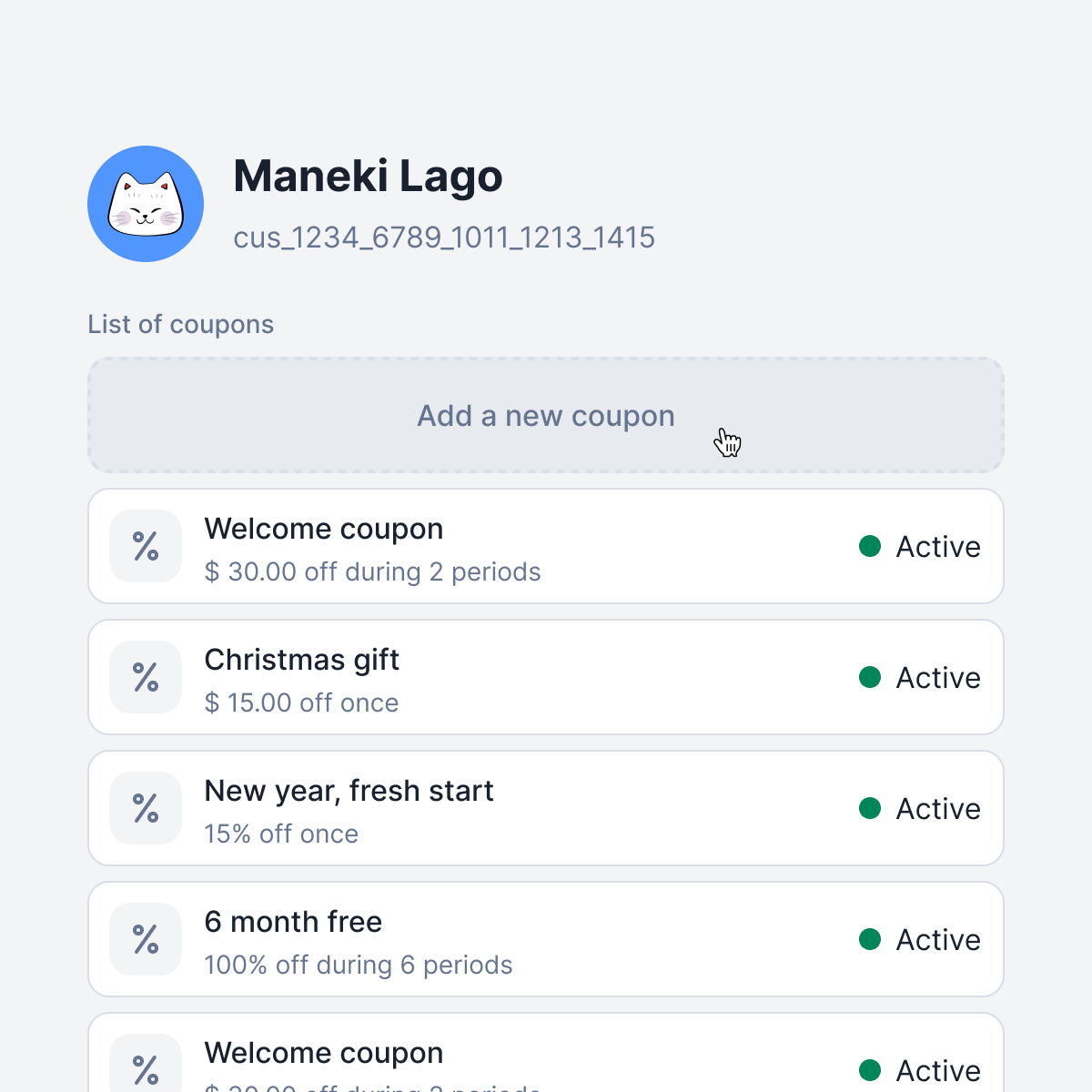Click percent icon of bottom Welcome coupon

146,1063
